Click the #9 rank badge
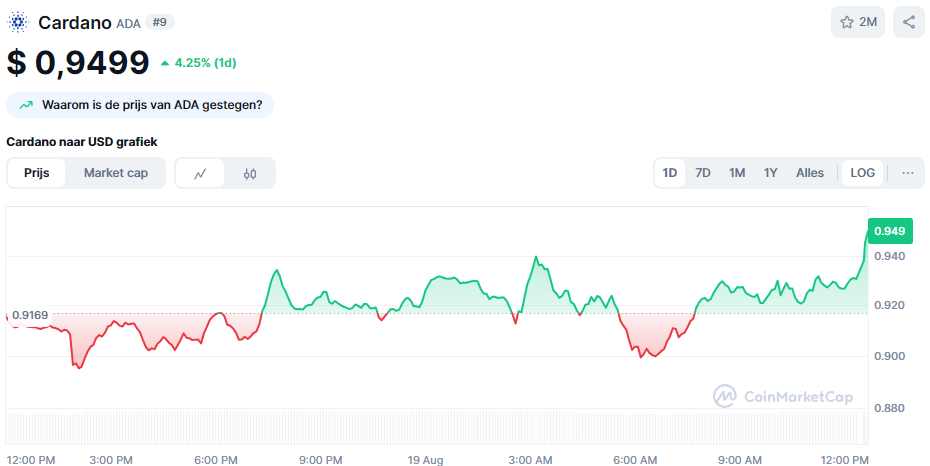 tap(160, 23)
